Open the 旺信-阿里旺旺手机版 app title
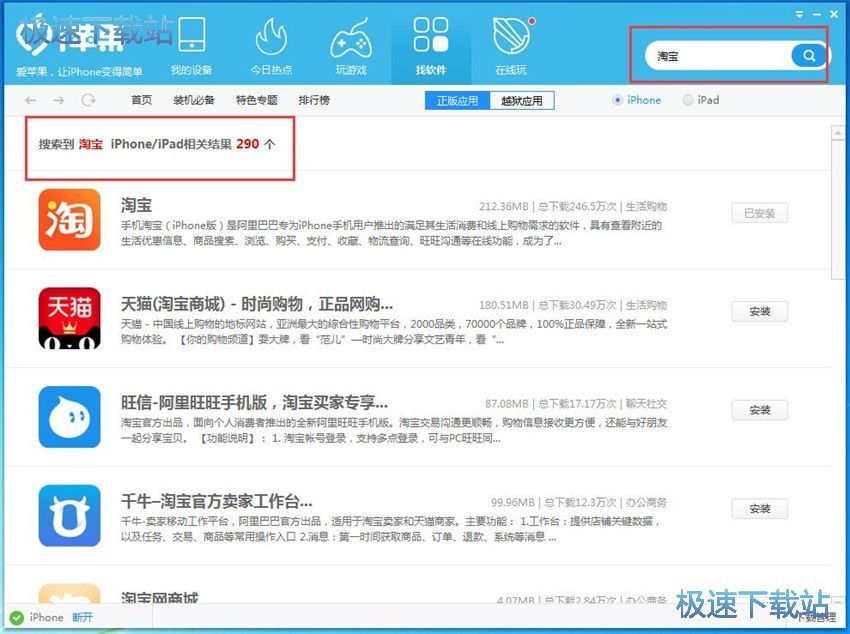 pyautogui.click(x=254, y=403)
